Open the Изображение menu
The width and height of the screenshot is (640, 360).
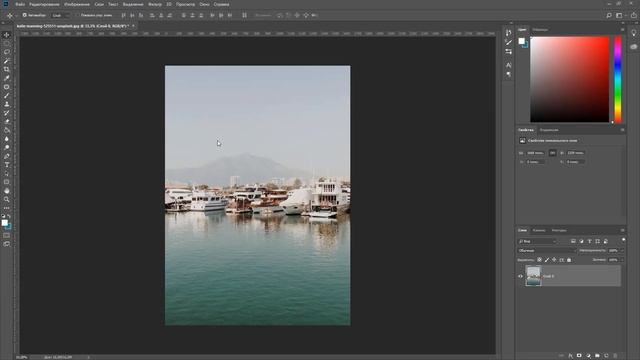tap(77, 4)
